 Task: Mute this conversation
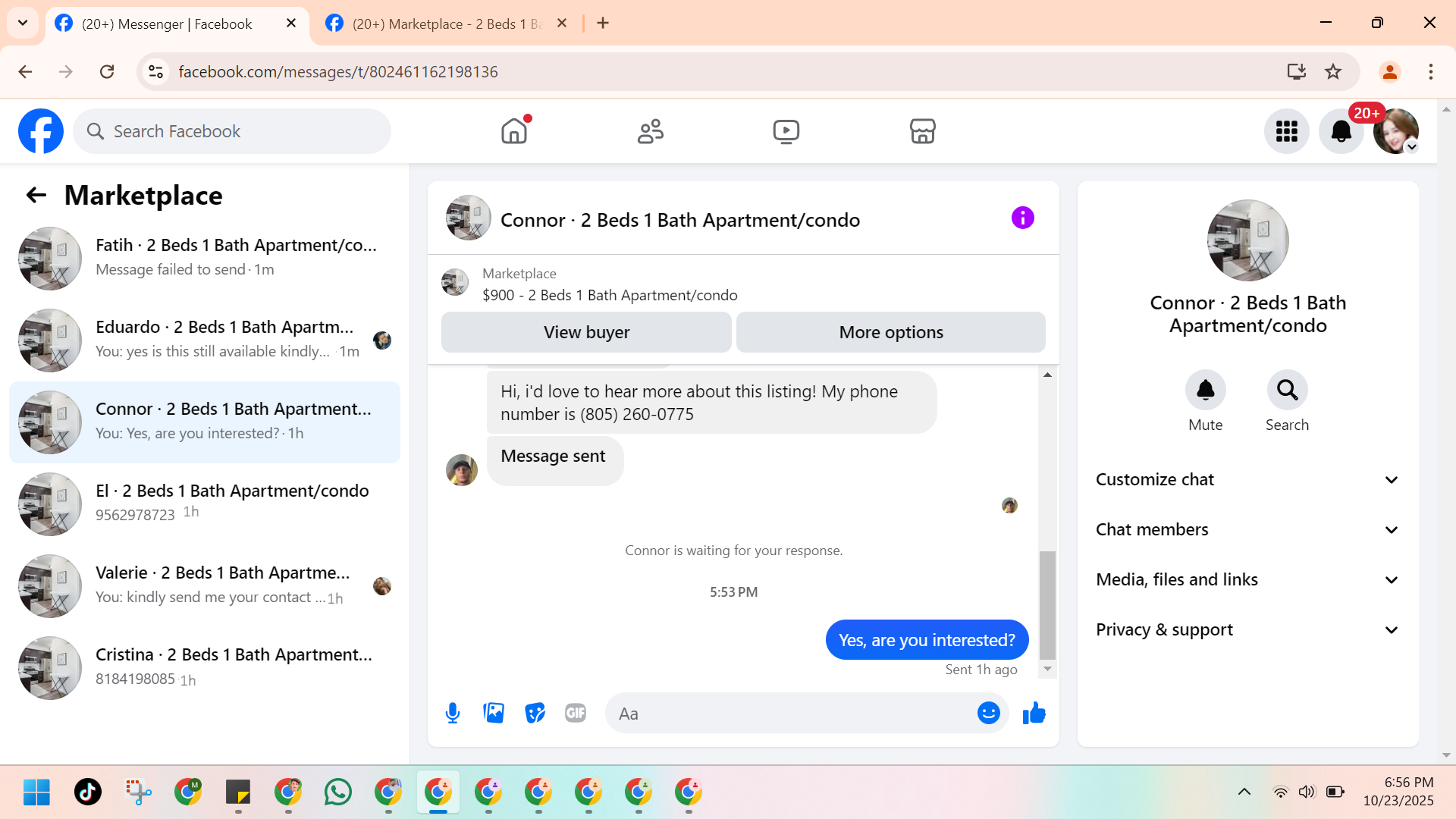point(1205,390)
